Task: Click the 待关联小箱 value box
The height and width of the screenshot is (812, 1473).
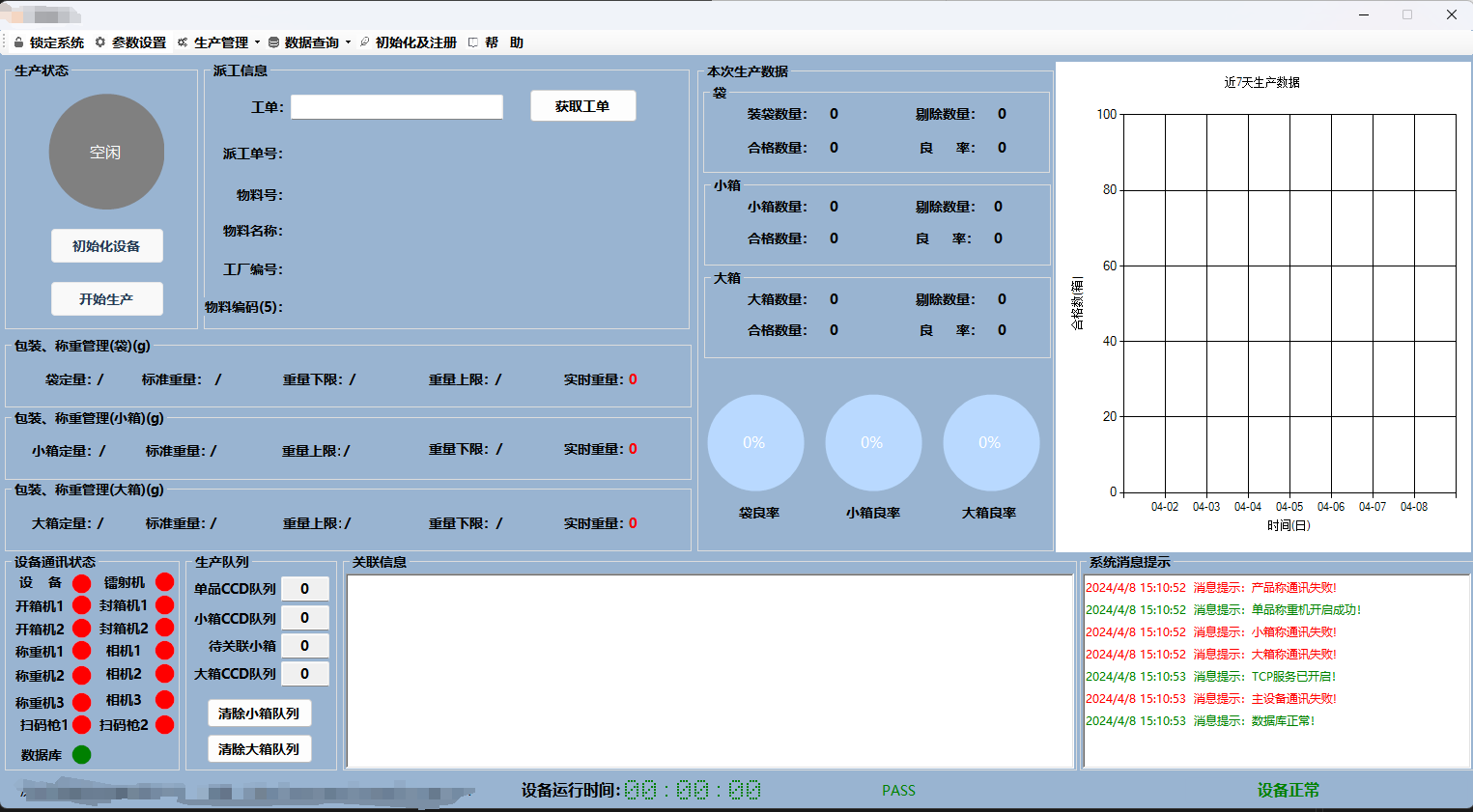Action: tap(304, 646)
